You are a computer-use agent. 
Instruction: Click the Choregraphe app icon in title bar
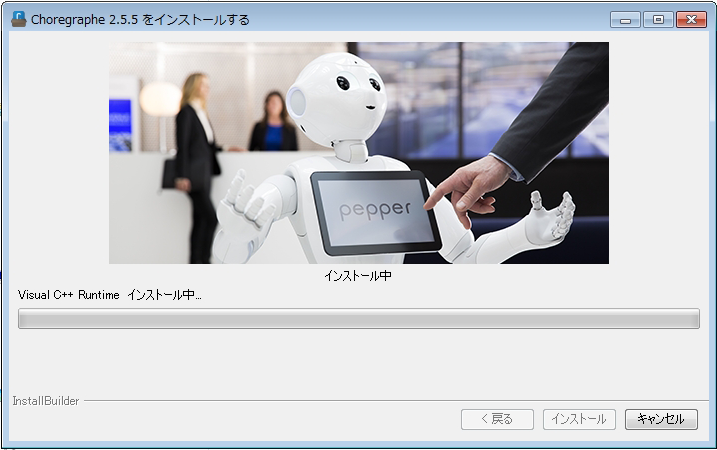click(x=18, y=19)
